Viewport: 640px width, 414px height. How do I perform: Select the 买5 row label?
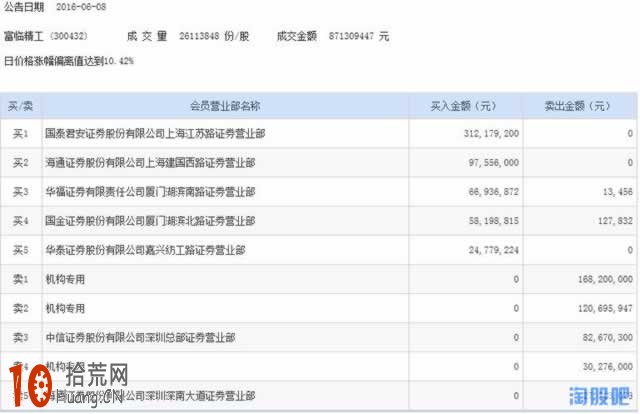[20, 250]
